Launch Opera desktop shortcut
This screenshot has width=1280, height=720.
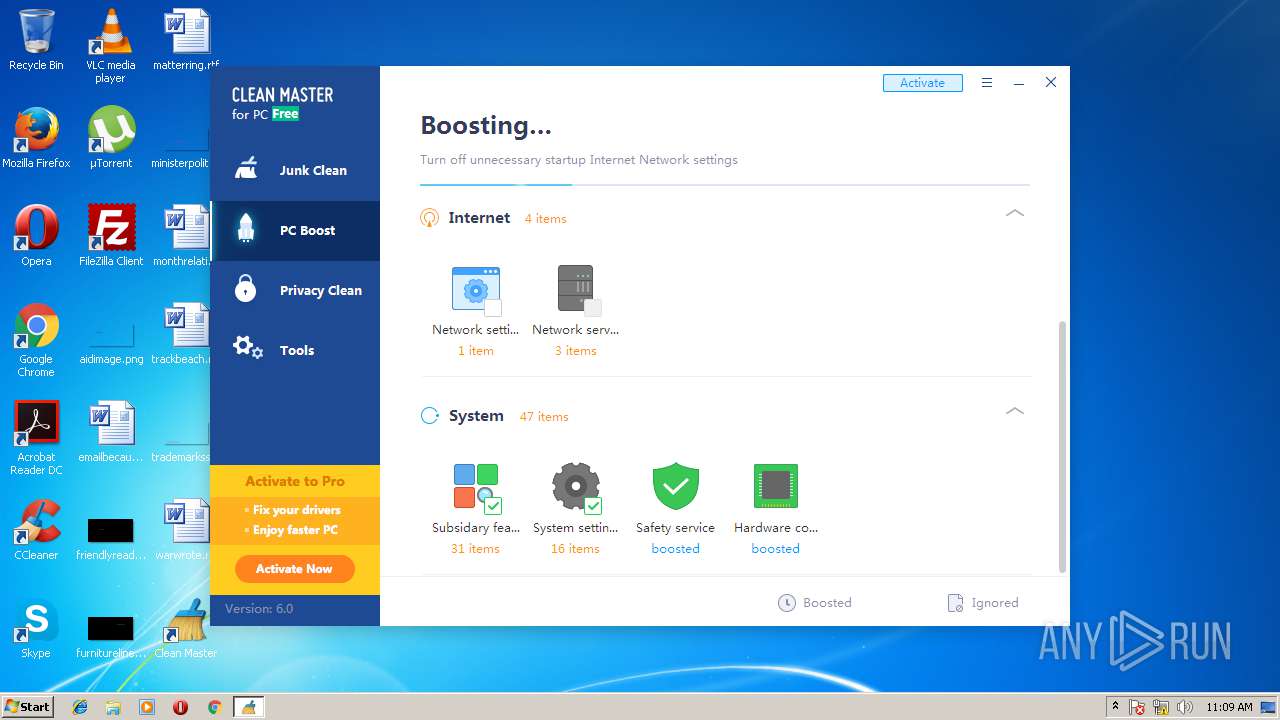point(36,236)
